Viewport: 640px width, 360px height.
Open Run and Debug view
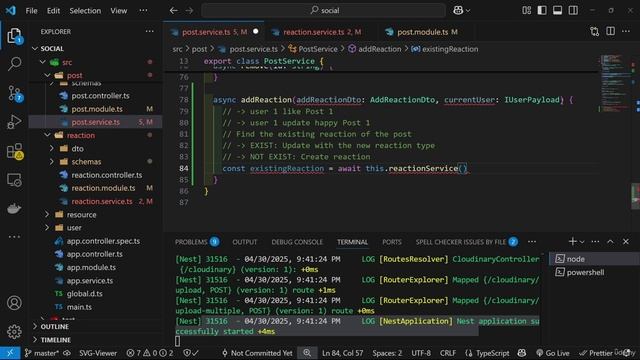[x=14, y=122]
